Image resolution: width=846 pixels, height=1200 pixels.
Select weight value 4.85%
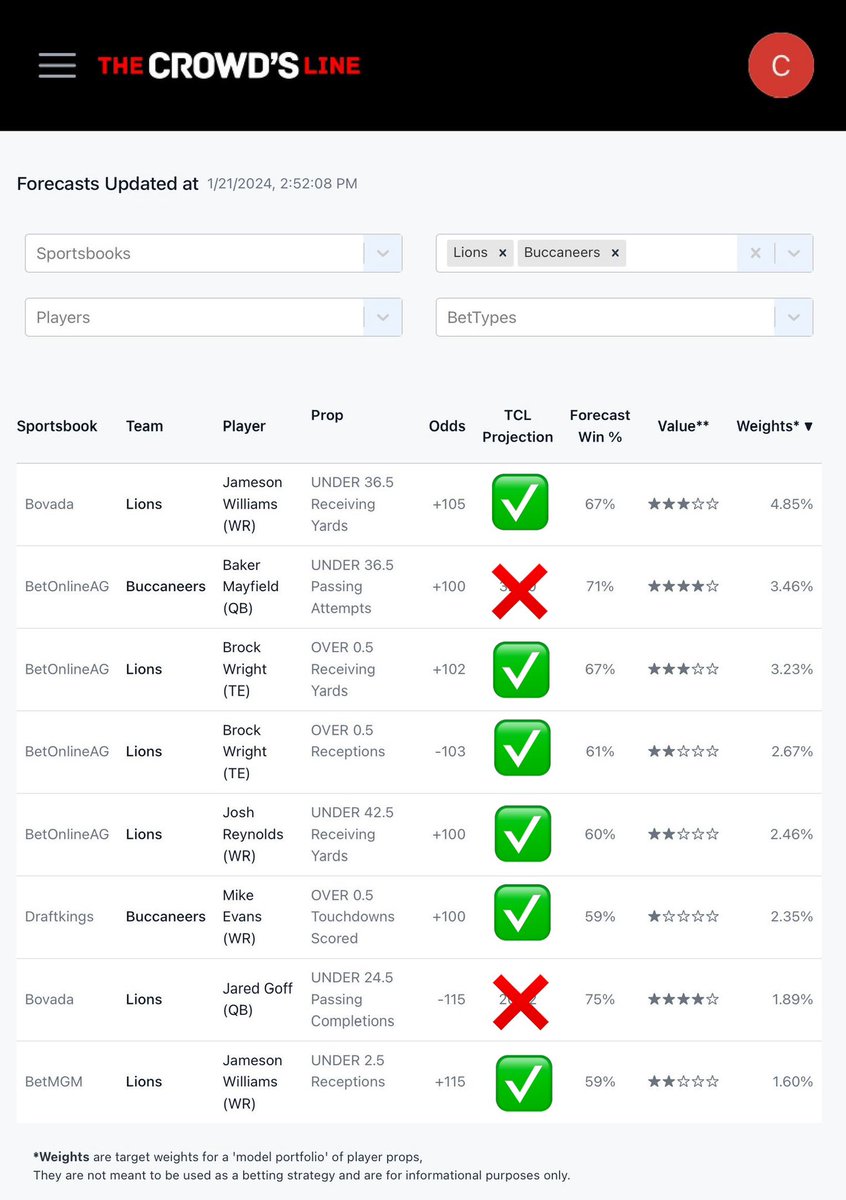tap(792, 504)
